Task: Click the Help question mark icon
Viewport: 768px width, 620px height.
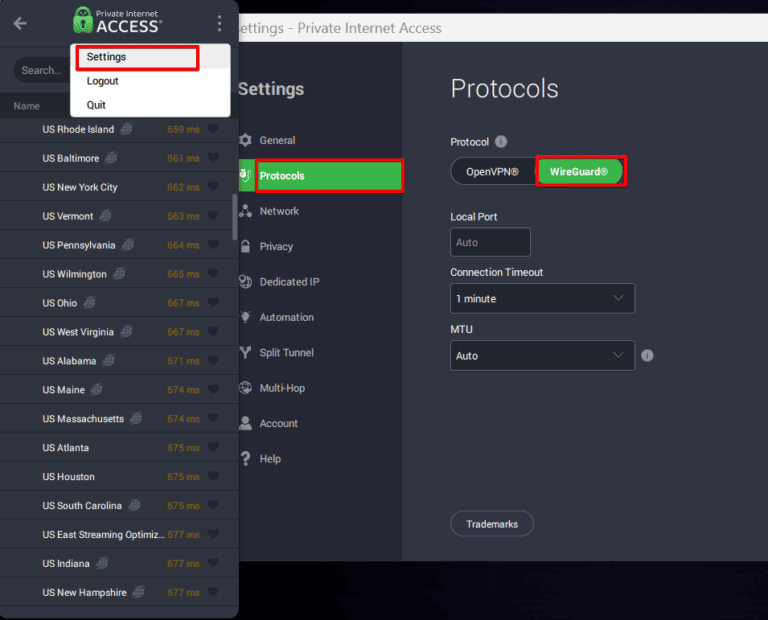Action: (x=245, y=458)
